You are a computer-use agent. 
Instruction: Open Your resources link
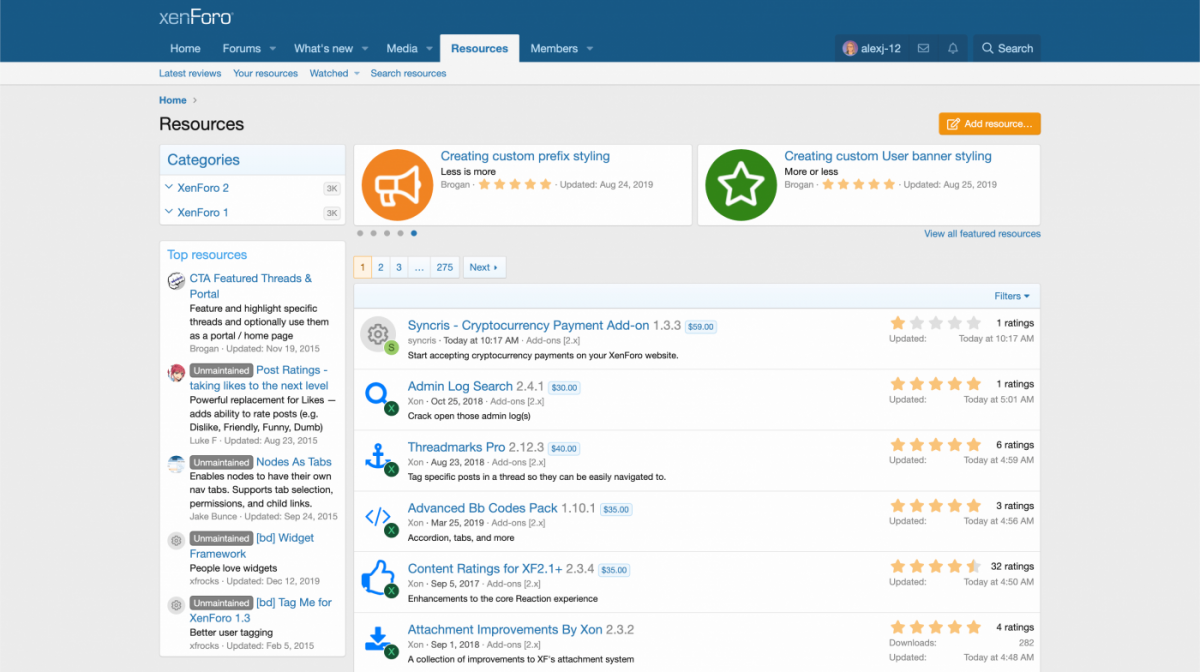click(265, 73)
